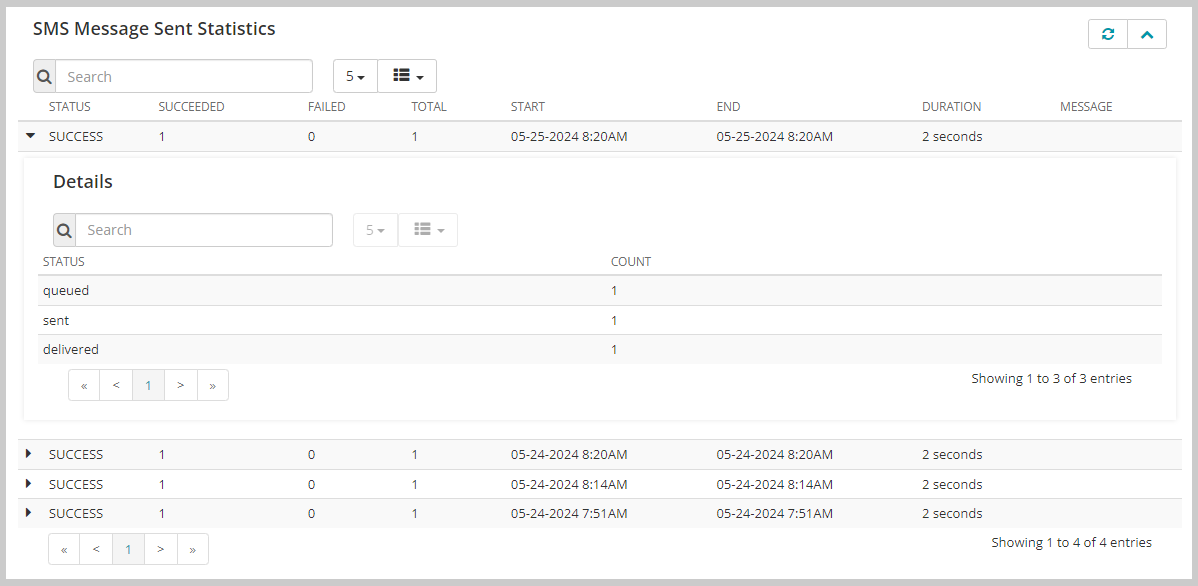Expand the 05-24-2024 7:51AM SUCCESS row

point(29,513)
